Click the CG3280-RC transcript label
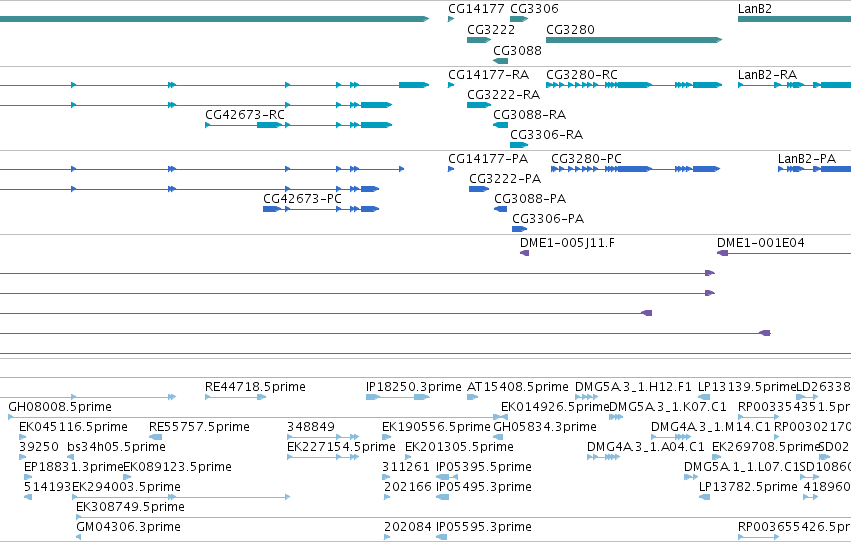Viewport: 851px width, 542px height. click(x=582, y=74)
